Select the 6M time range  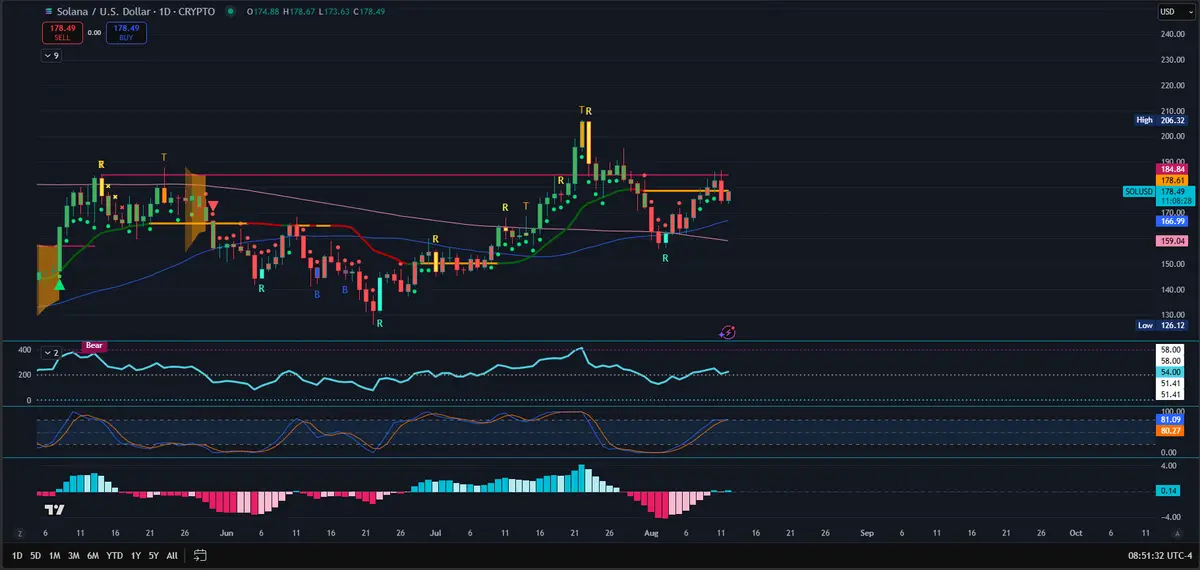pos(93,554)
